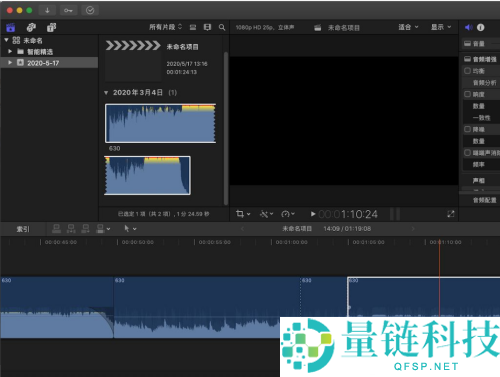
Task: Show Background Tasks checkmark button
Action: (x=90, y=10)
